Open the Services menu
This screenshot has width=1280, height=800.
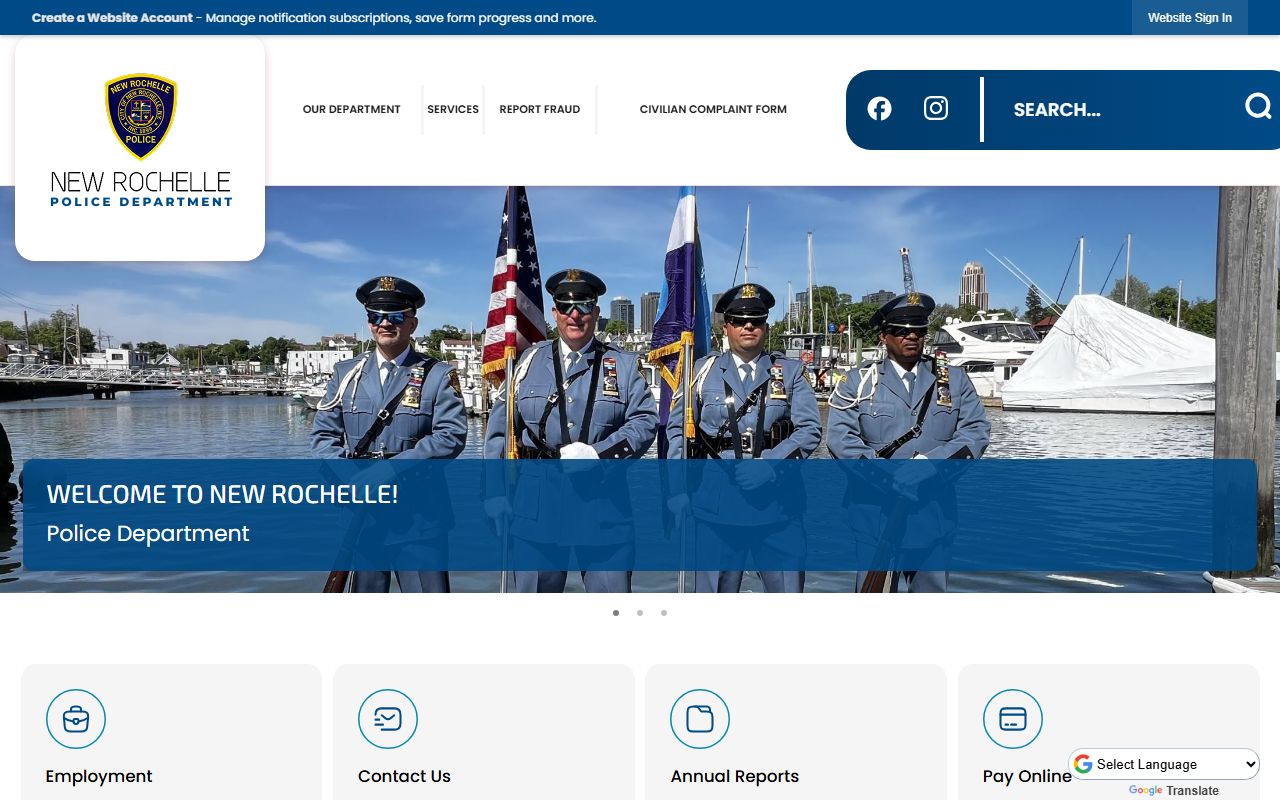coord(453,110)
